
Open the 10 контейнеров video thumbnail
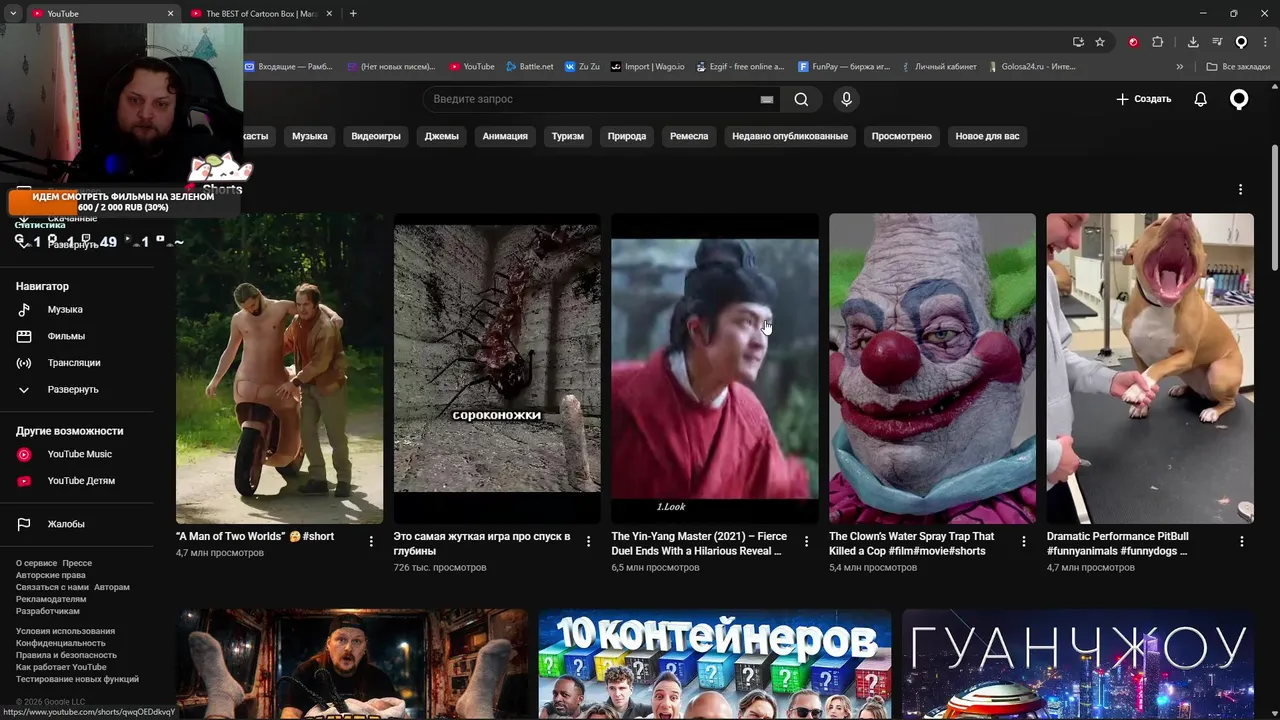point(715,664)
